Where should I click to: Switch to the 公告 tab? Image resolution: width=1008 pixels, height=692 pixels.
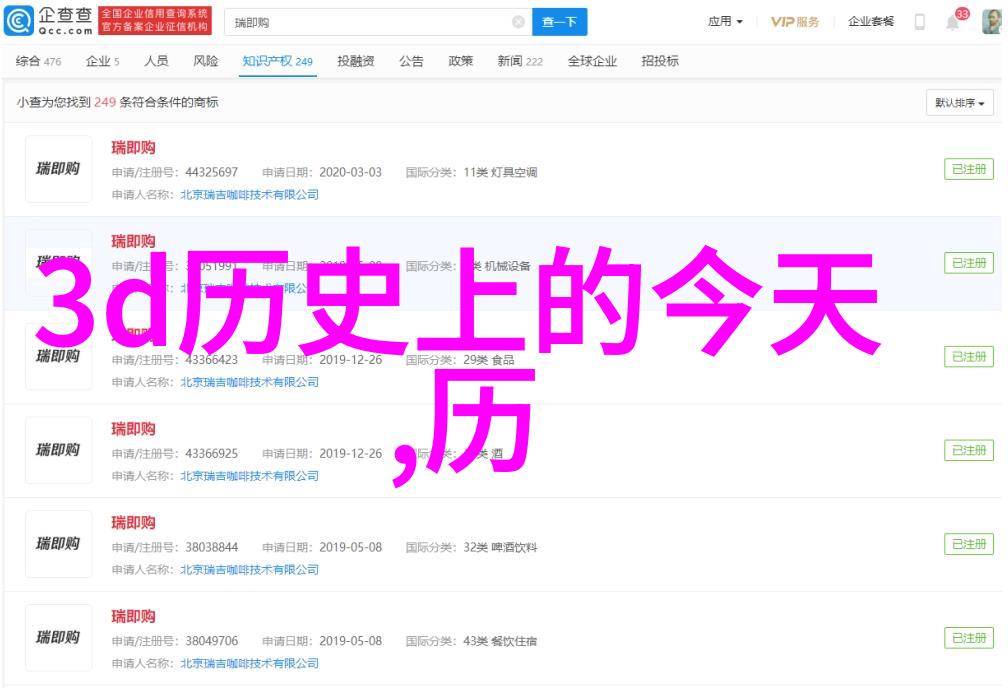click(411, 61)
